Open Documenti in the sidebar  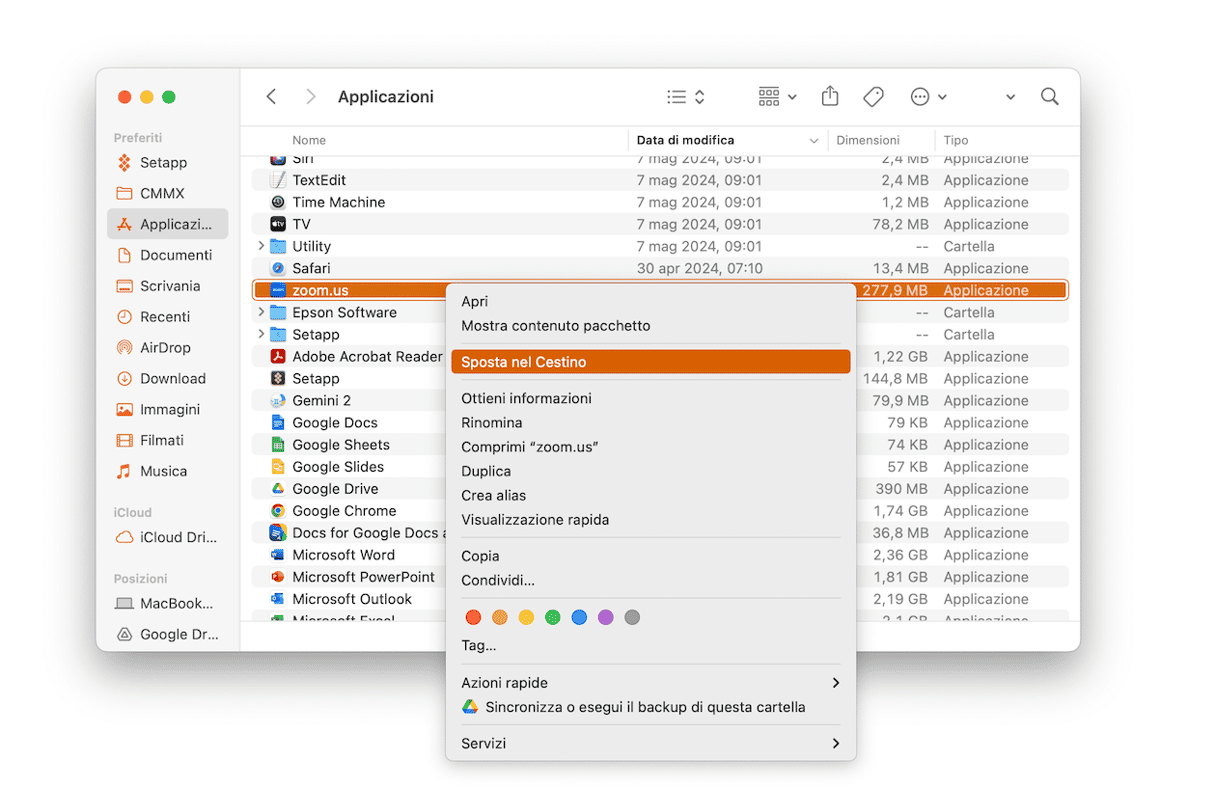pyautogui.click(x=167, y=255)
